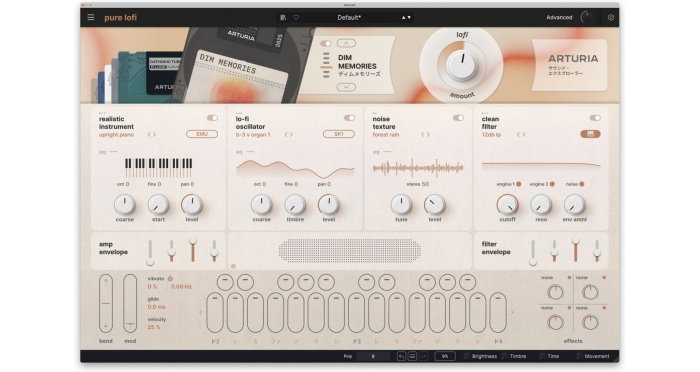Click the F3 key pad on keyboard

click(356, 313)
